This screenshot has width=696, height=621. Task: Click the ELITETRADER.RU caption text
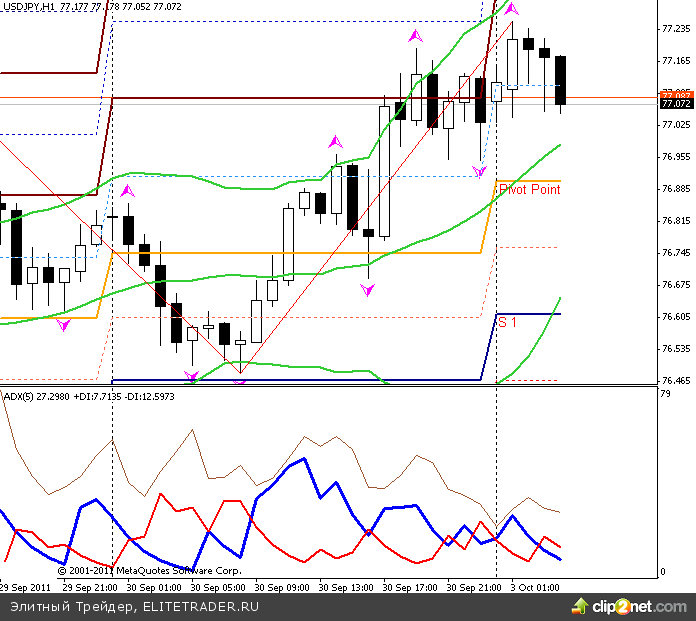tap(200, 607)
